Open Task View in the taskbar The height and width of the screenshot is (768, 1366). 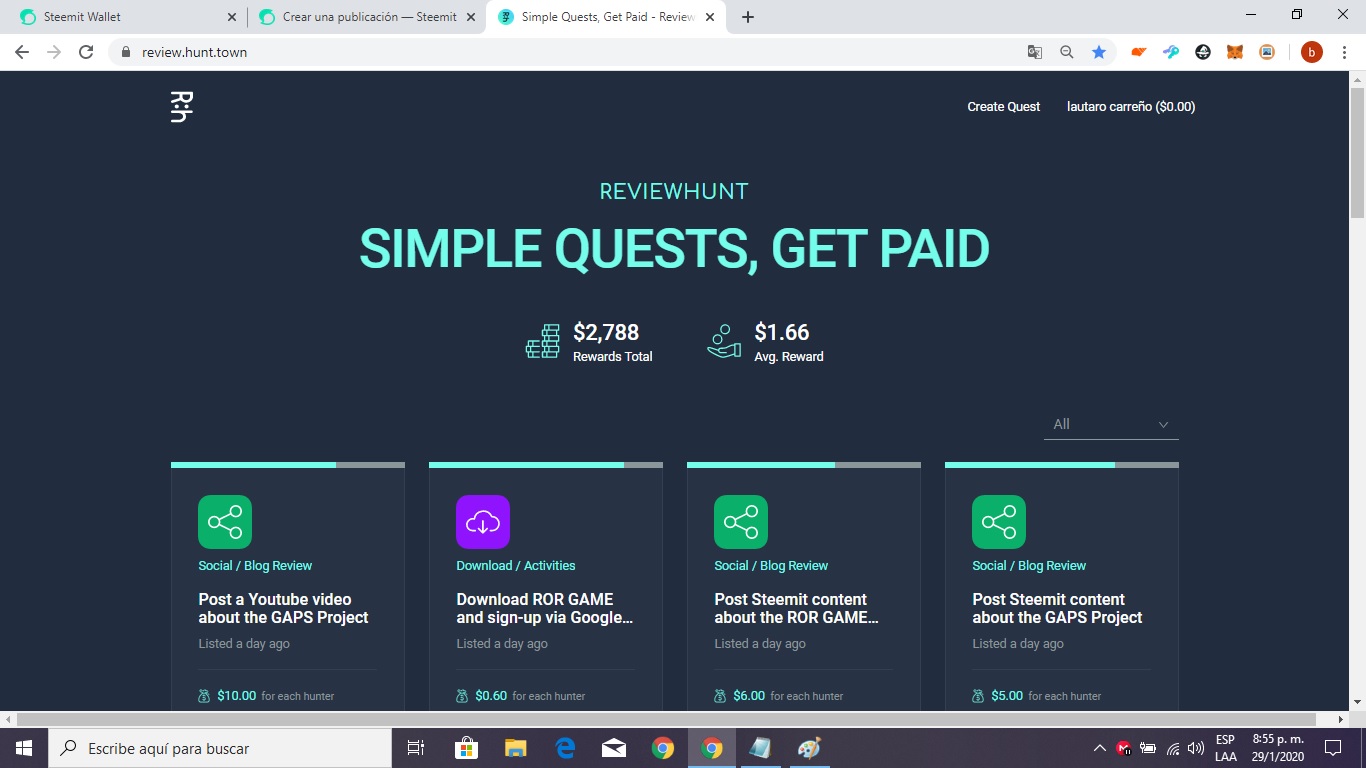pyautogui.click(x=416, y=748)
